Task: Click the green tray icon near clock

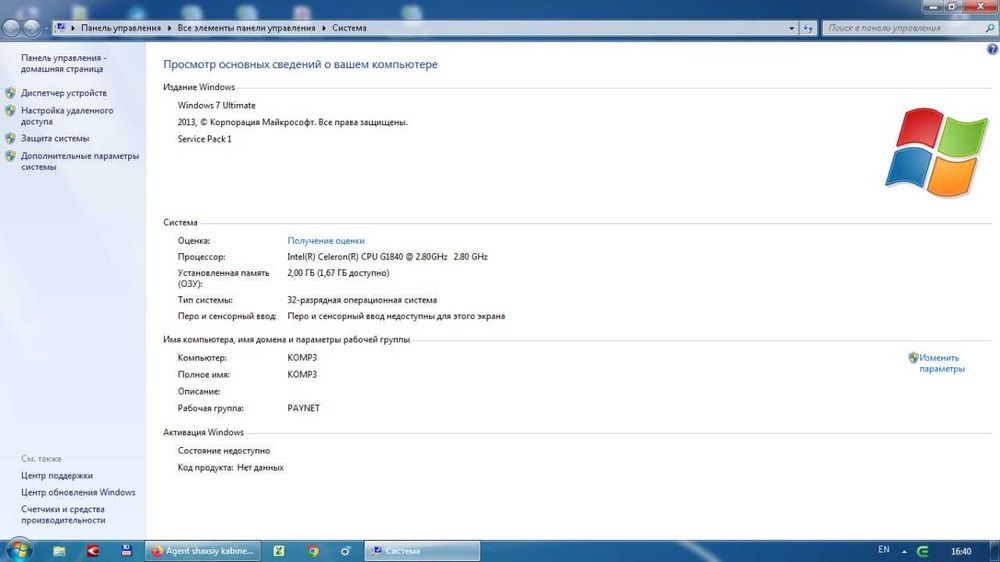Action: 923,551
